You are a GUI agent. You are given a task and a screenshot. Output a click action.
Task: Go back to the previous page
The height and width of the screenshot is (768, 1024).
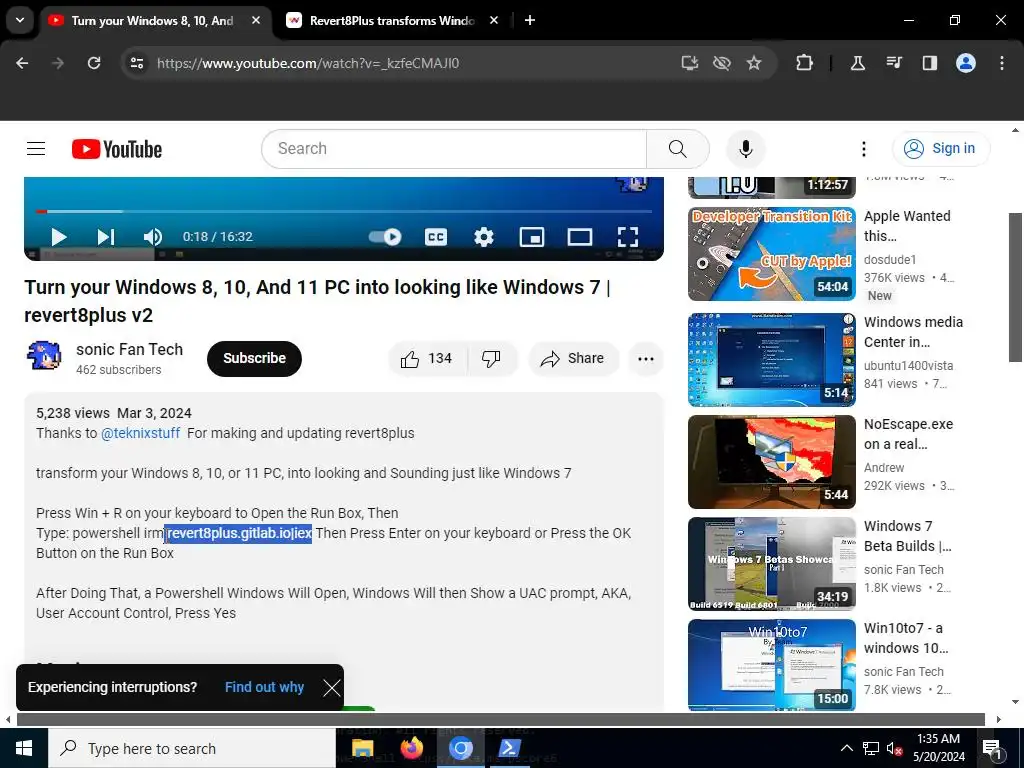point(22,63)
